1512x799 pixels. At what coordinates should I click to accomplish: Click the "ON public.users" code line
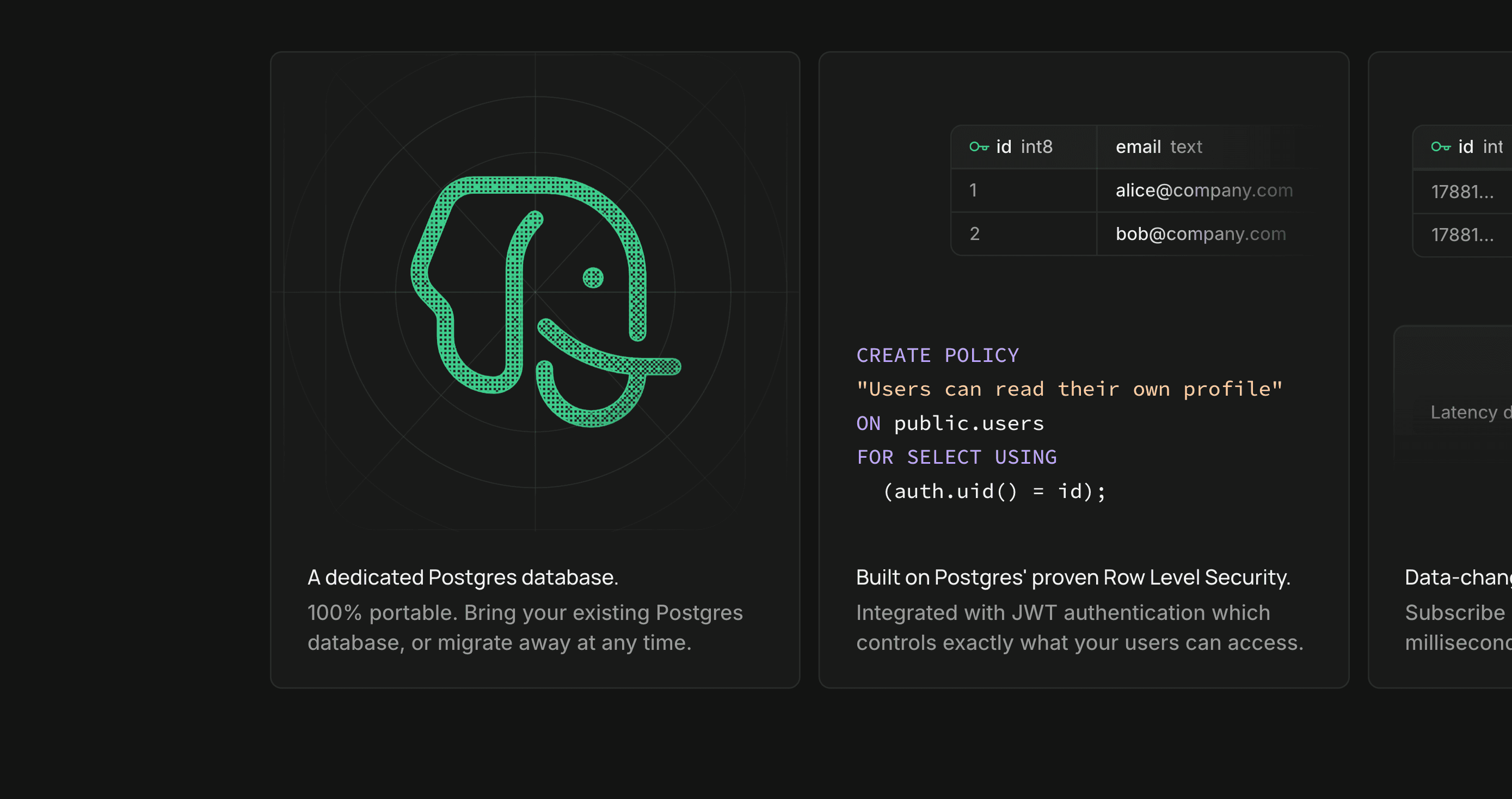point(950,423)
